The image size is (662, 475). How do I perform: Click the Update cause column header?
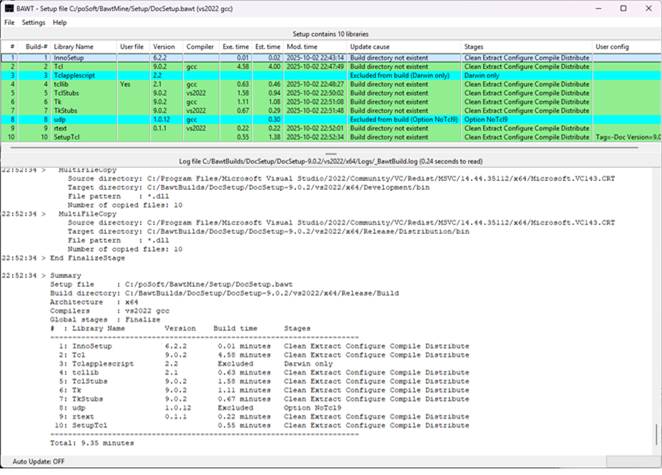tap(369, 47)
